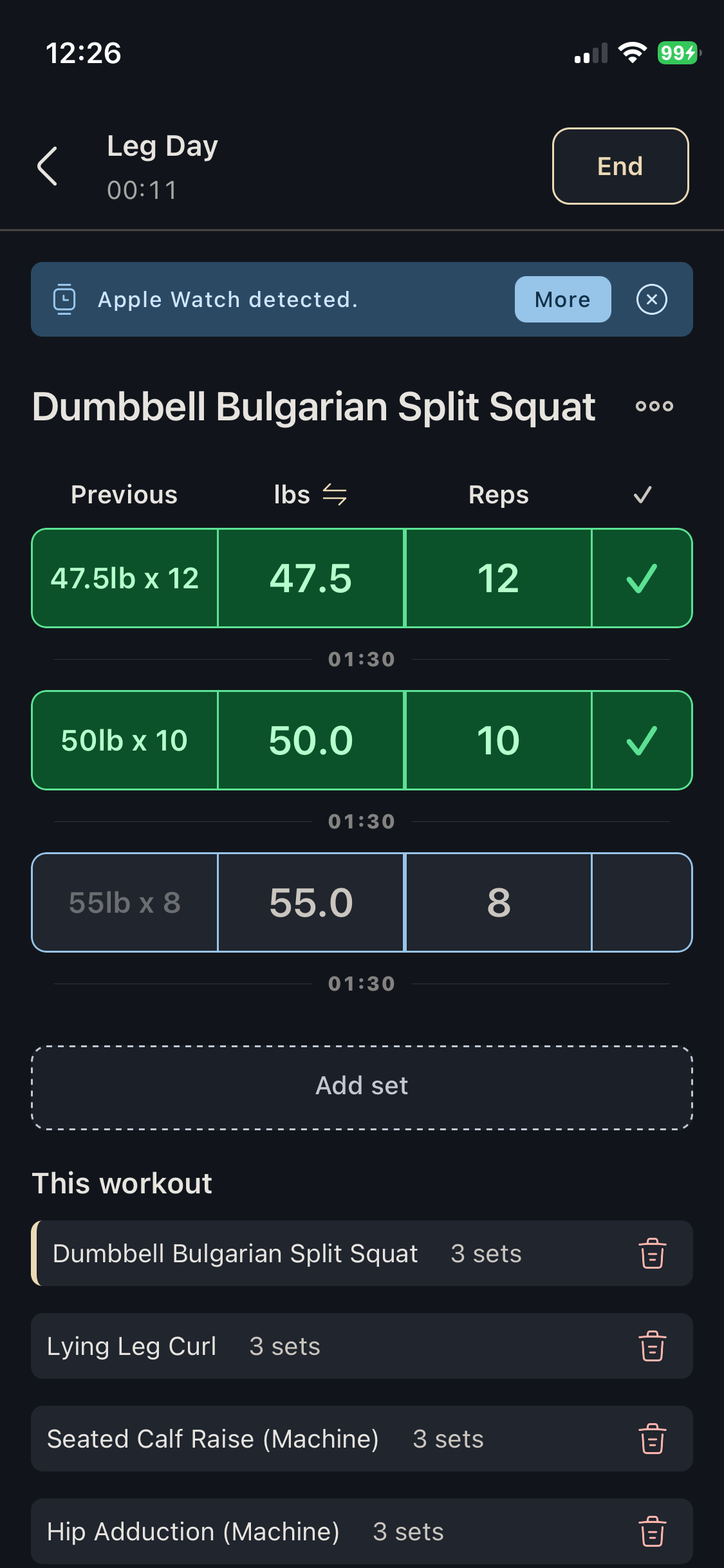Edit the 8 reps field
The height and width of the screenshot is (1568, 724).
[498, 902]
